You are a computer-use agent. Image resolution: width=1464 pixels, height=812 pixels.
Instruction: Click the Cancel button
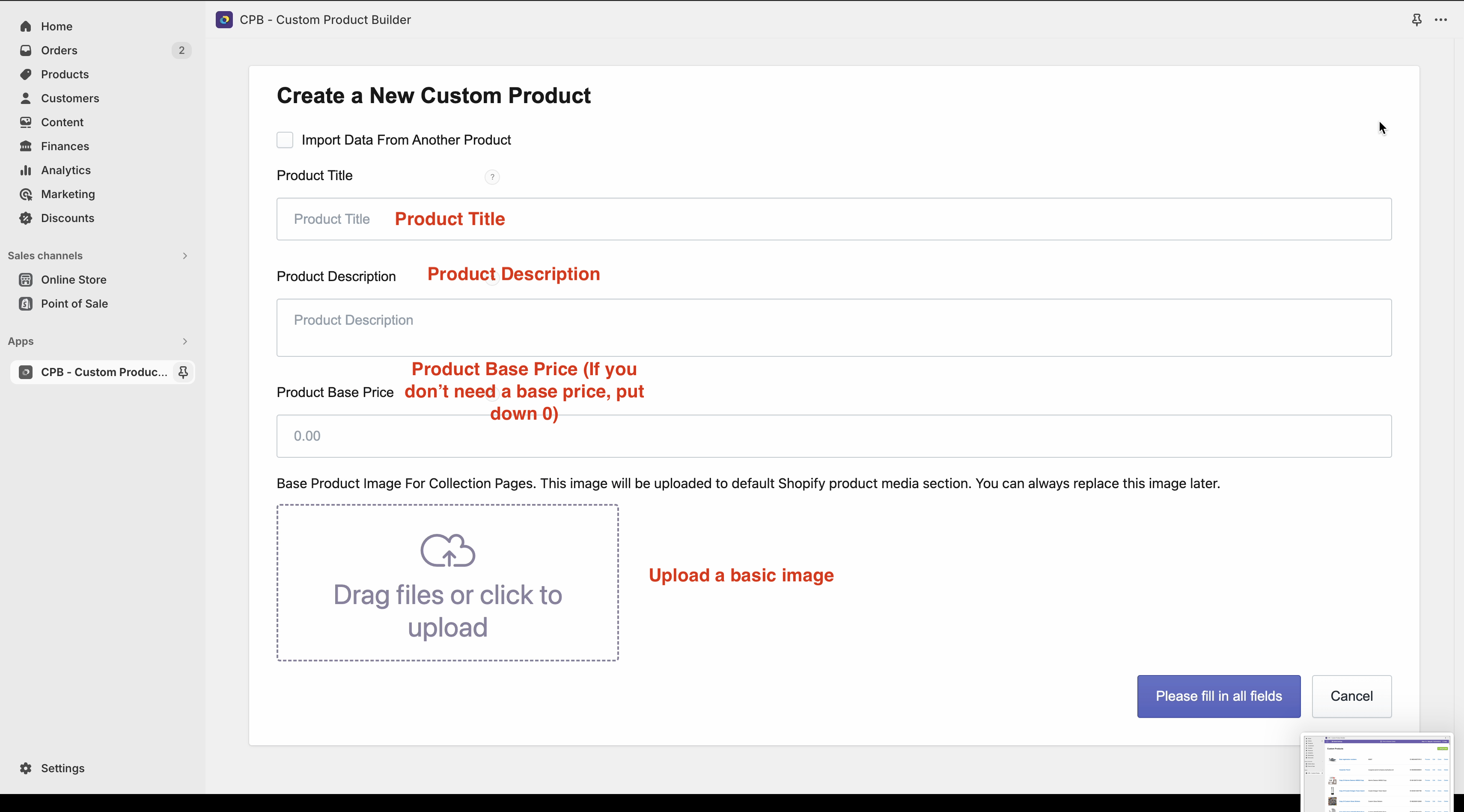point(1351,696)
